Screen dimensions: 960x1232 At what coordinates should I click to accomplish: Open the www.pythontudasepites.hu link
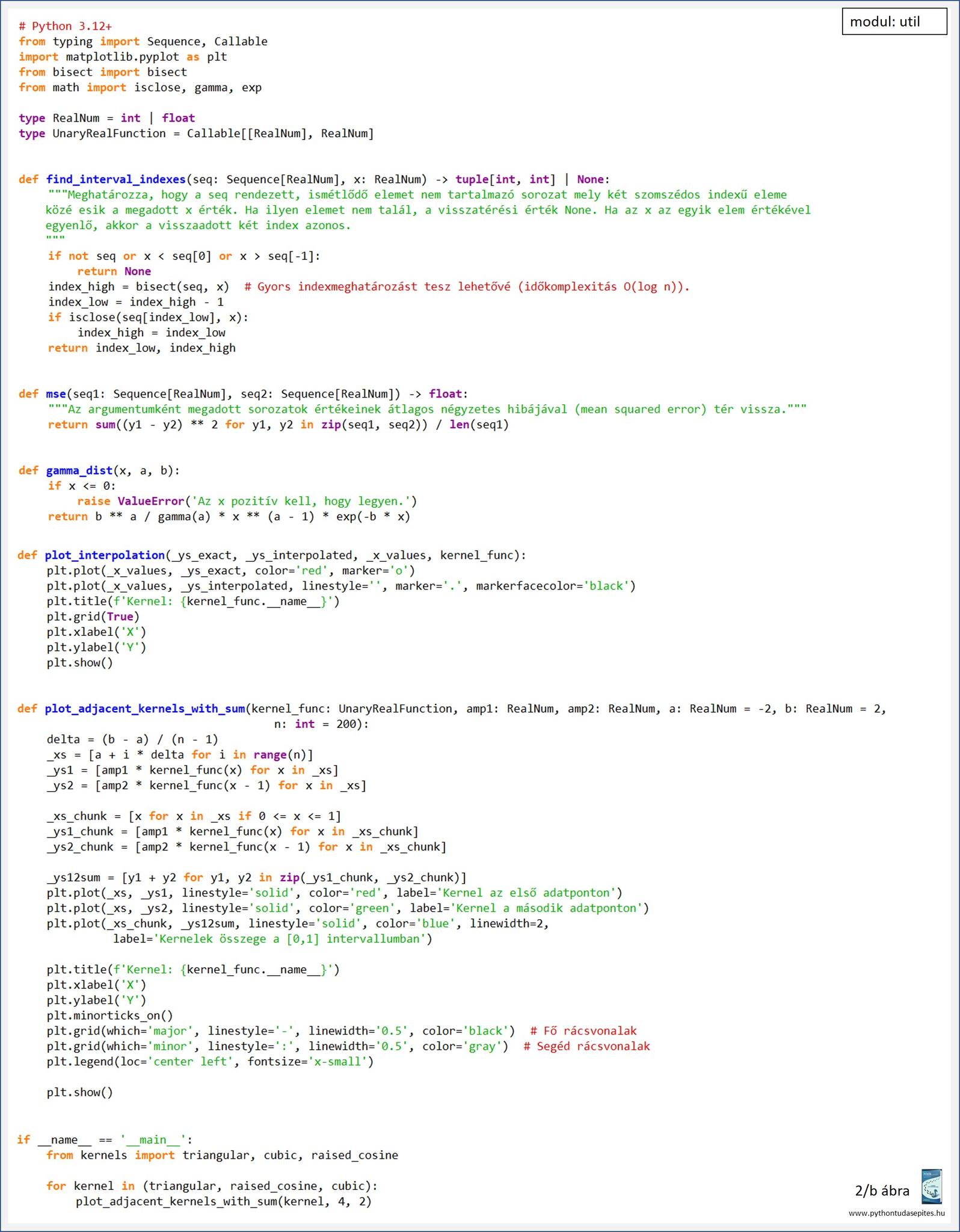click(896, 1213)
